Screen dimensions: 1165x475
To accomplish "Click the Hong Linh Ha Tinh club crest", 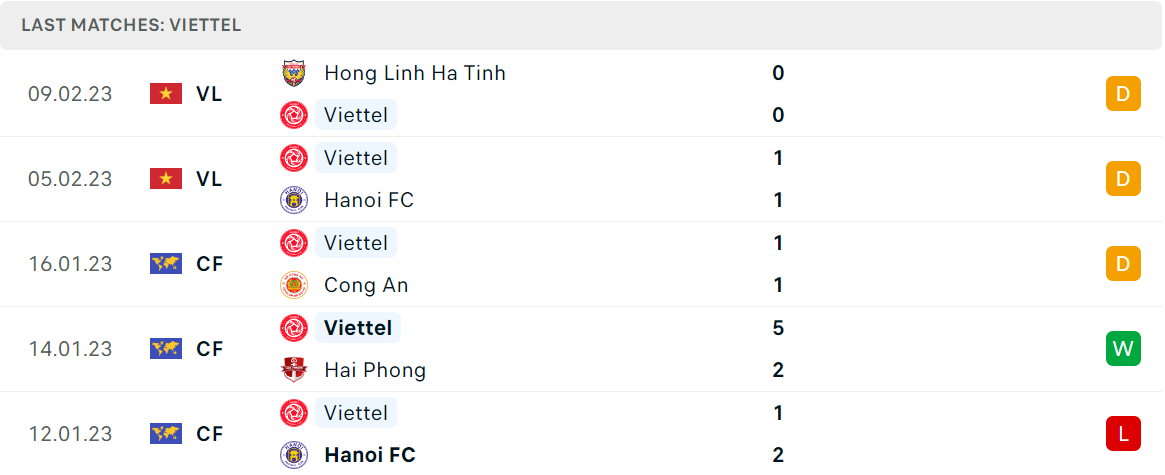I will point(293,73).
